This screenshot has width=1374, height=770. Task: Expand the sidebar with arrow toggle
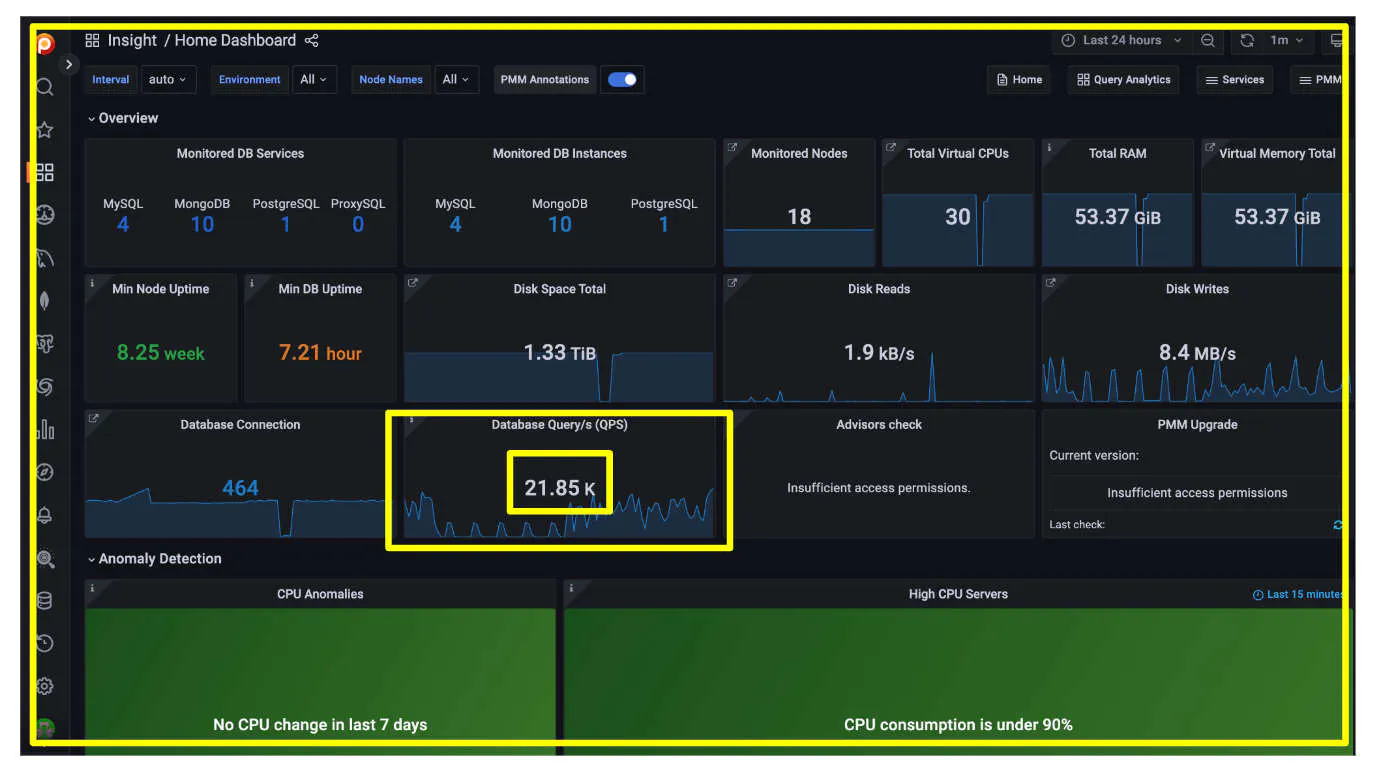point(68,64)
